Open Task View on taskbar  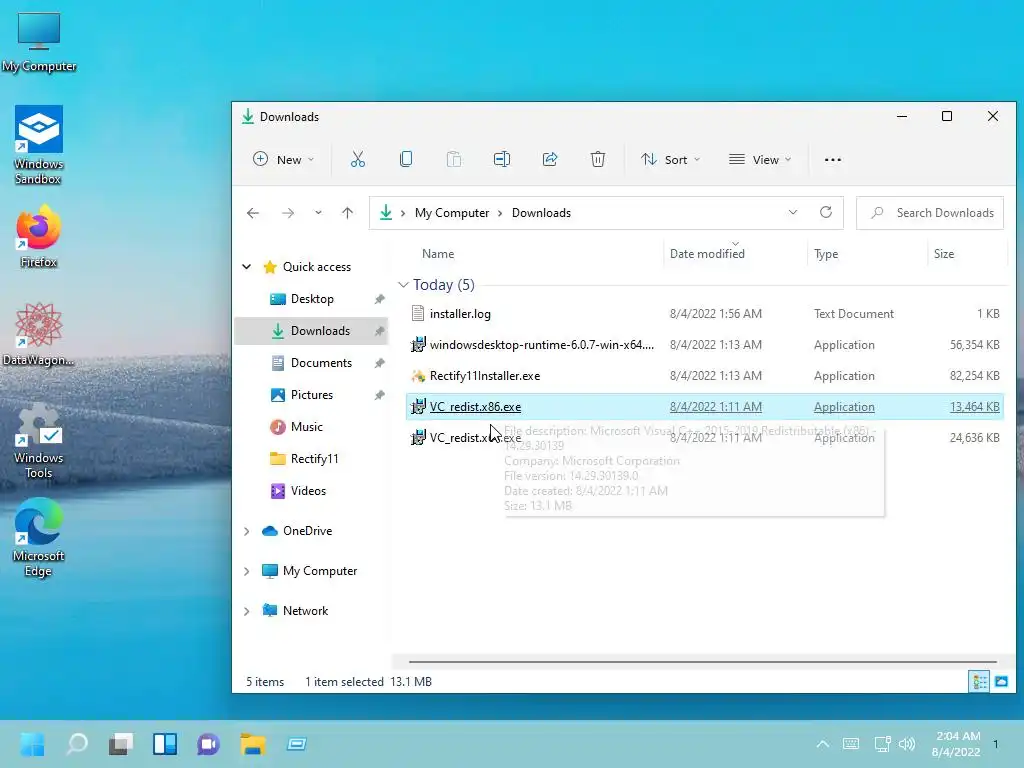tap(121, 744)
